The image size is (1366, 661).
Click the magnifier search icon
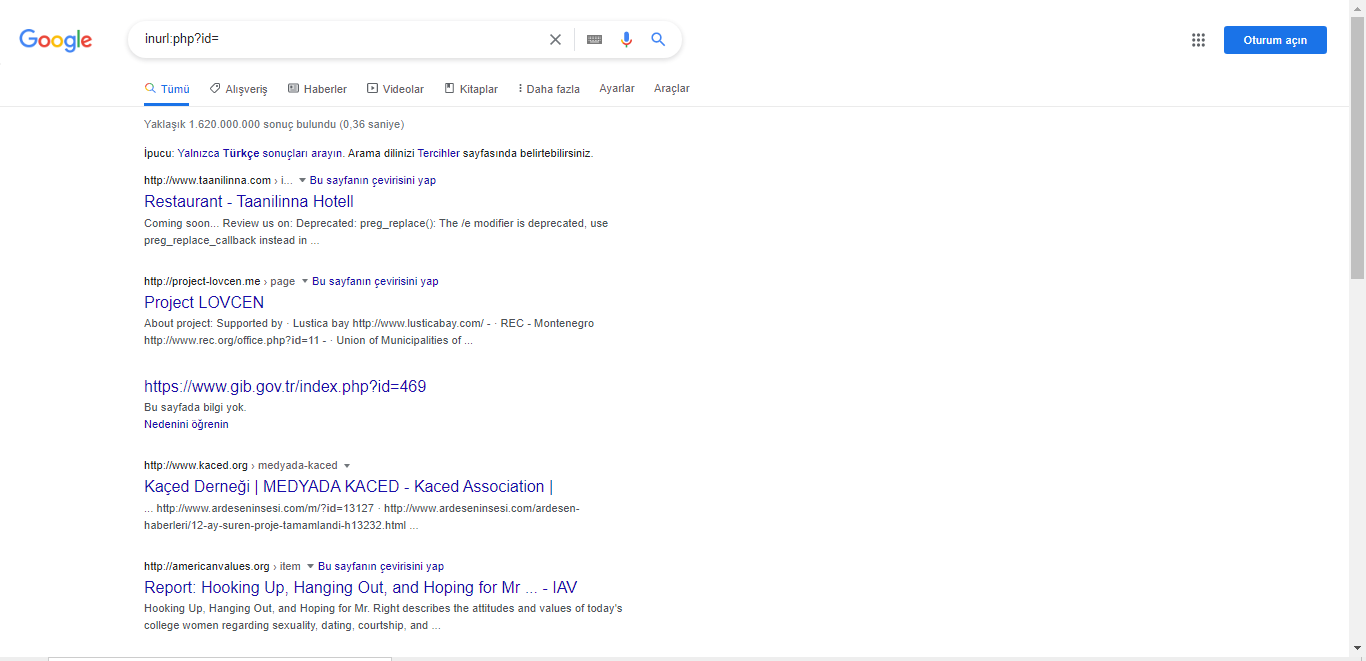[658, 40]
